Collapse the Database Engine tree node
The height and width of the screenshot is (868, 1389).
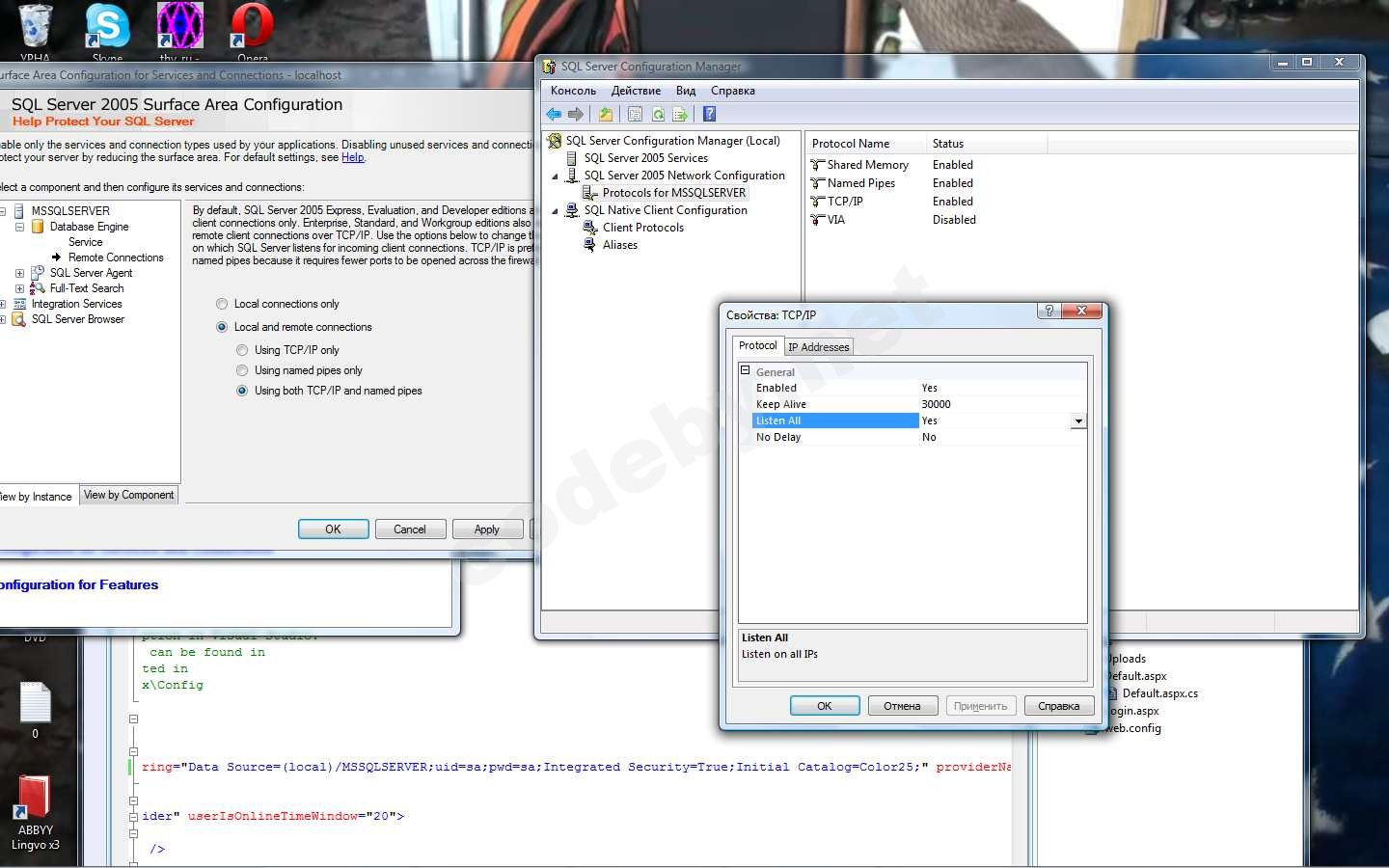(x=19, y=227)
